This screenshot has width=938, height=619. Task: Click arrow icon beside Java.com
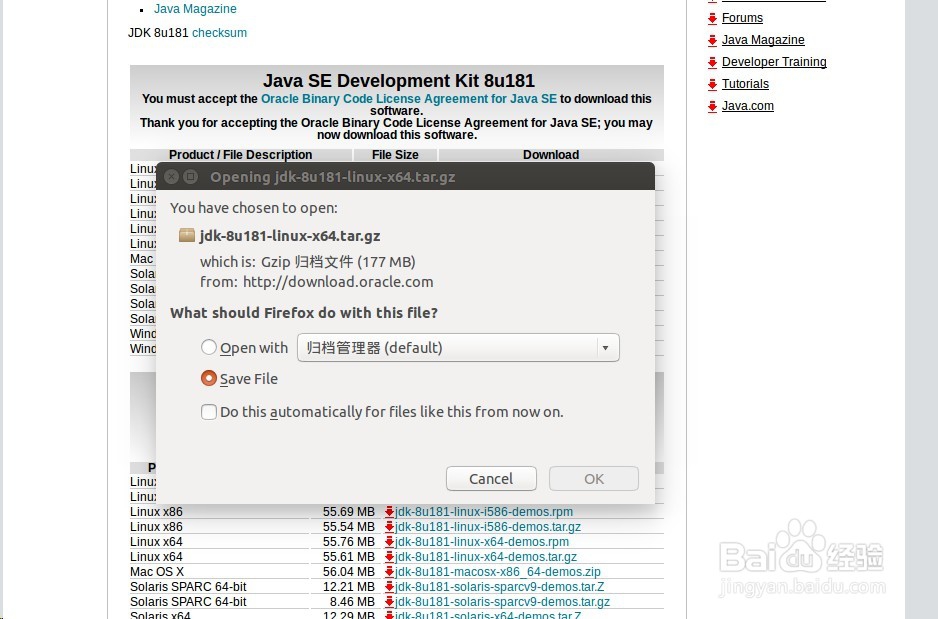click(x=712, y=107)
